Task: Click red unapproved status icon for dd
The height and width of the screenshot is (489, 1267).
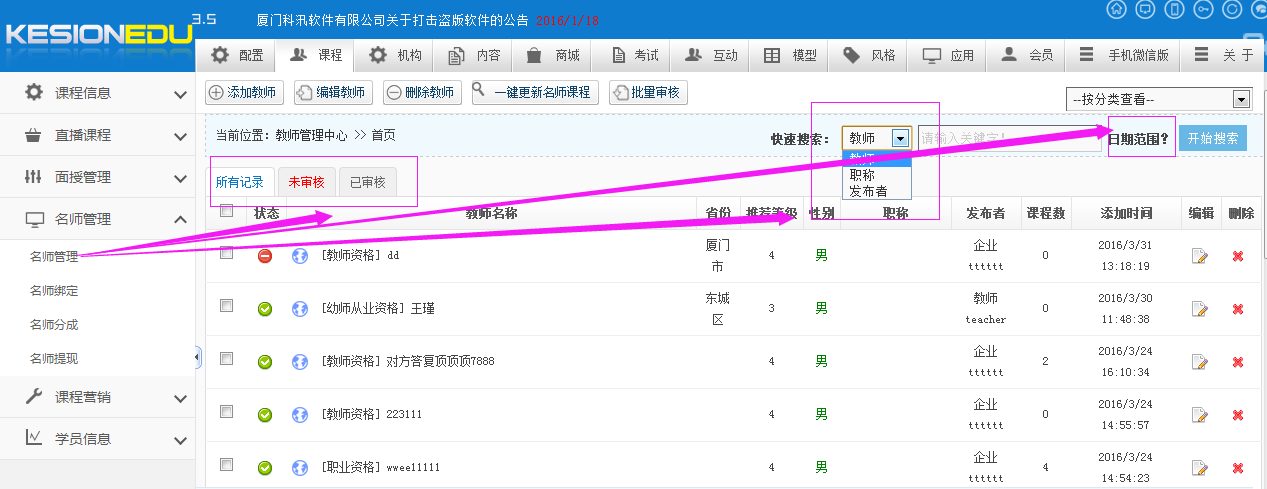Action: click(x=265, y=256)
